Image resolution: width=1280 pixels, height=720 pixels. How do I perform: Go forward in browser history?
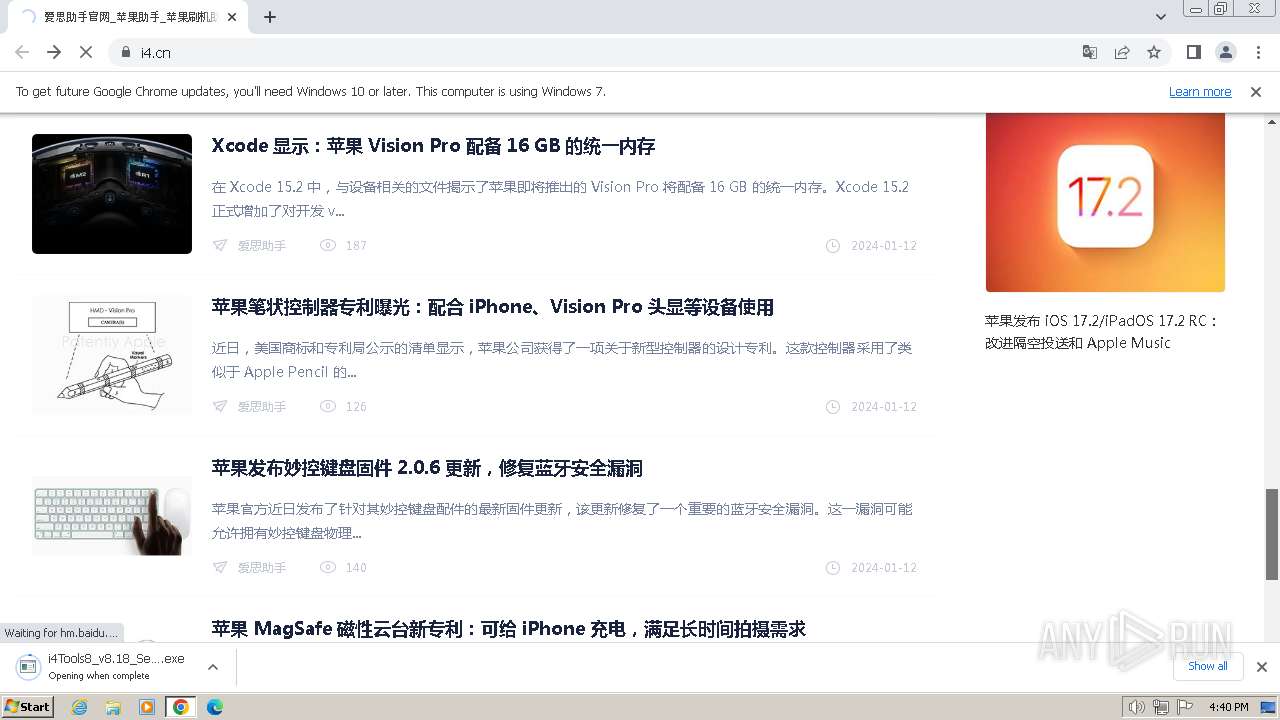click(x=54, y=52)
